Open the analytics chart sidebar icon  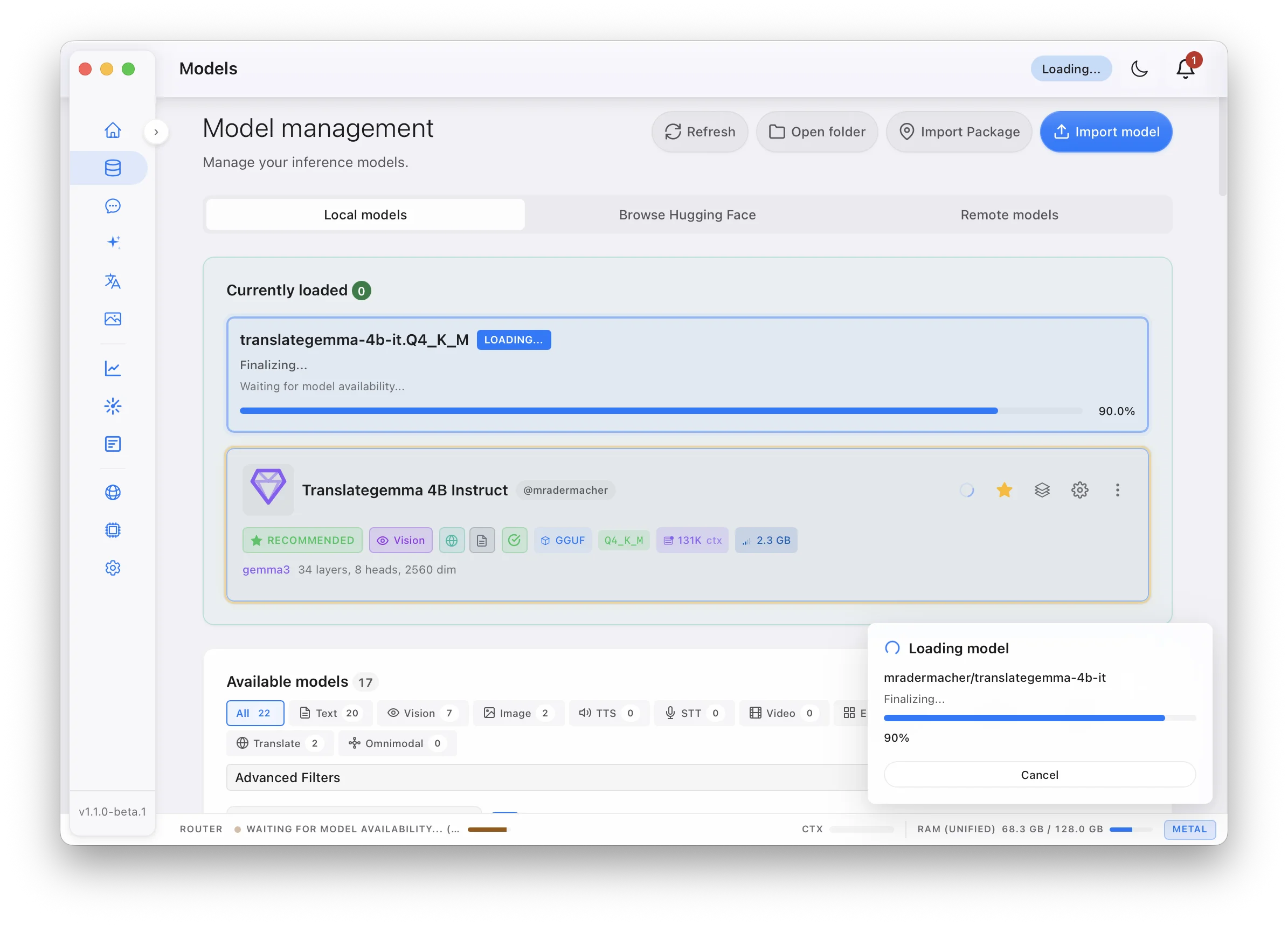click(113, 369)
